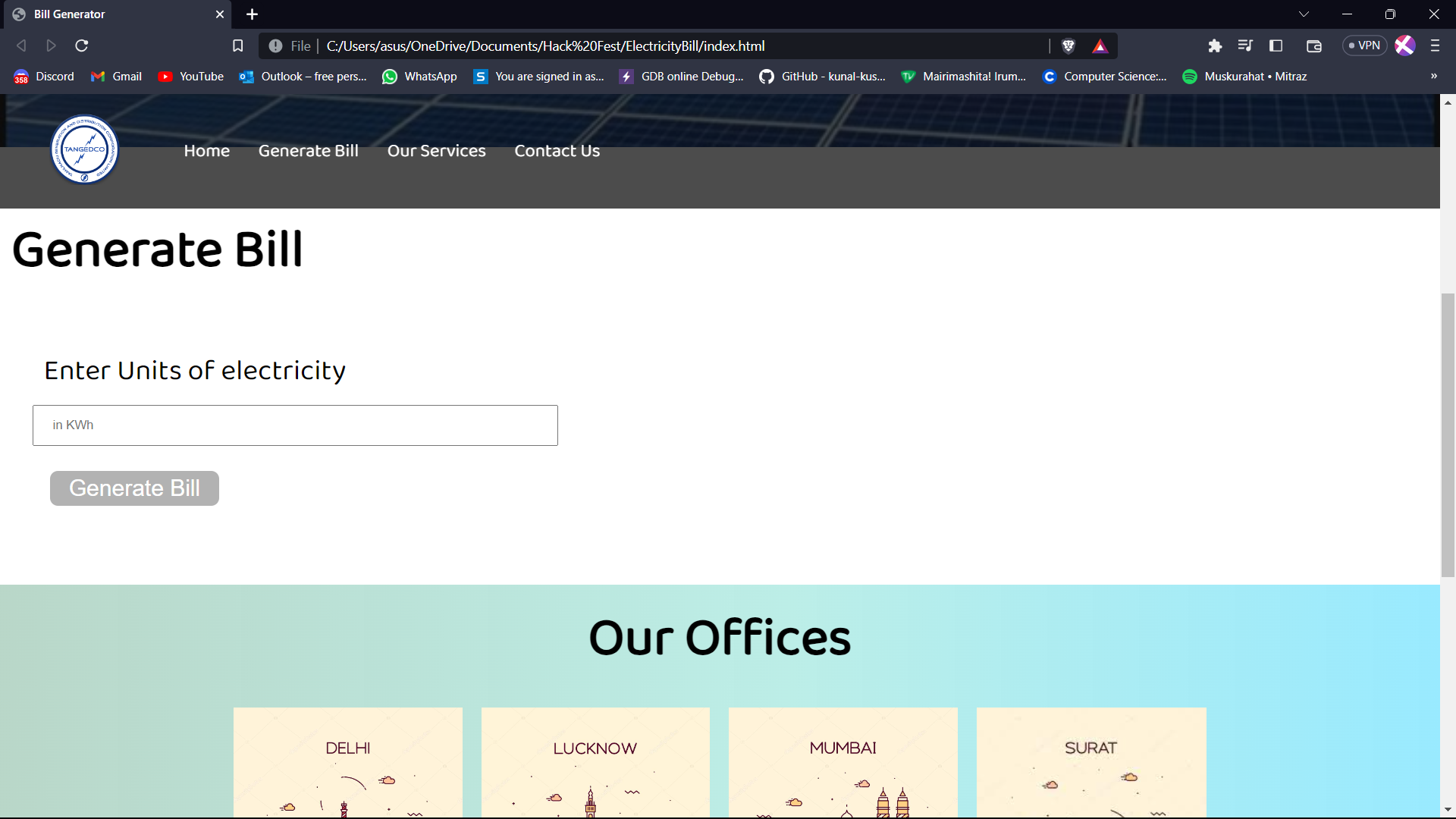The height and width of the screenshot is (819, 1456).
Task: Open the Home nav link
Action: click(206, 151)
